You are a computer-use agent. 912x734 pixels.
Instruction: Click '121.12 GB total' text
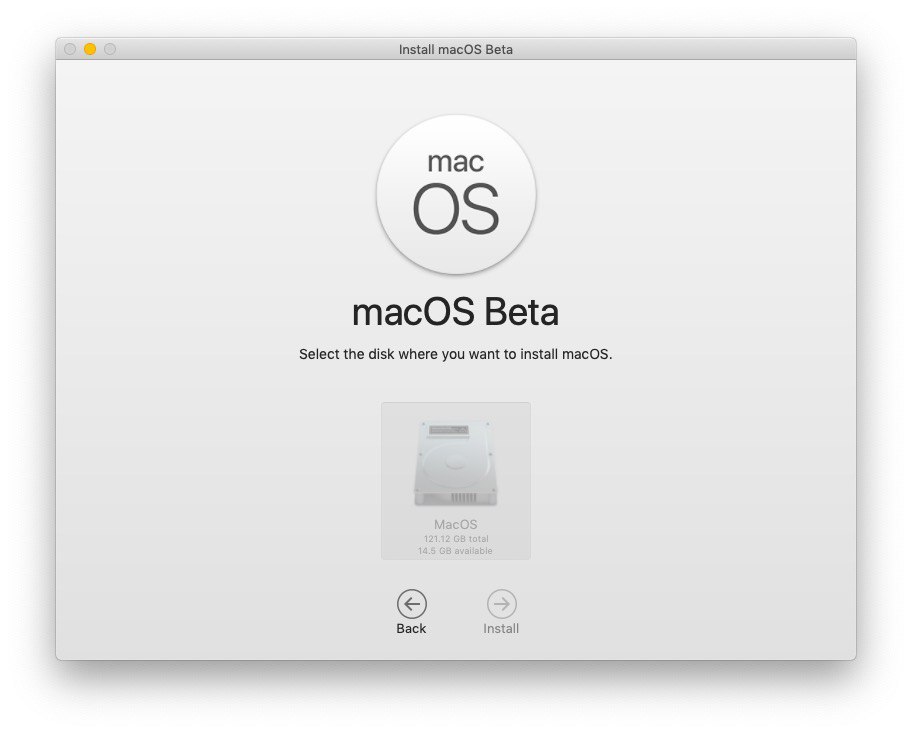pos(456,539)
